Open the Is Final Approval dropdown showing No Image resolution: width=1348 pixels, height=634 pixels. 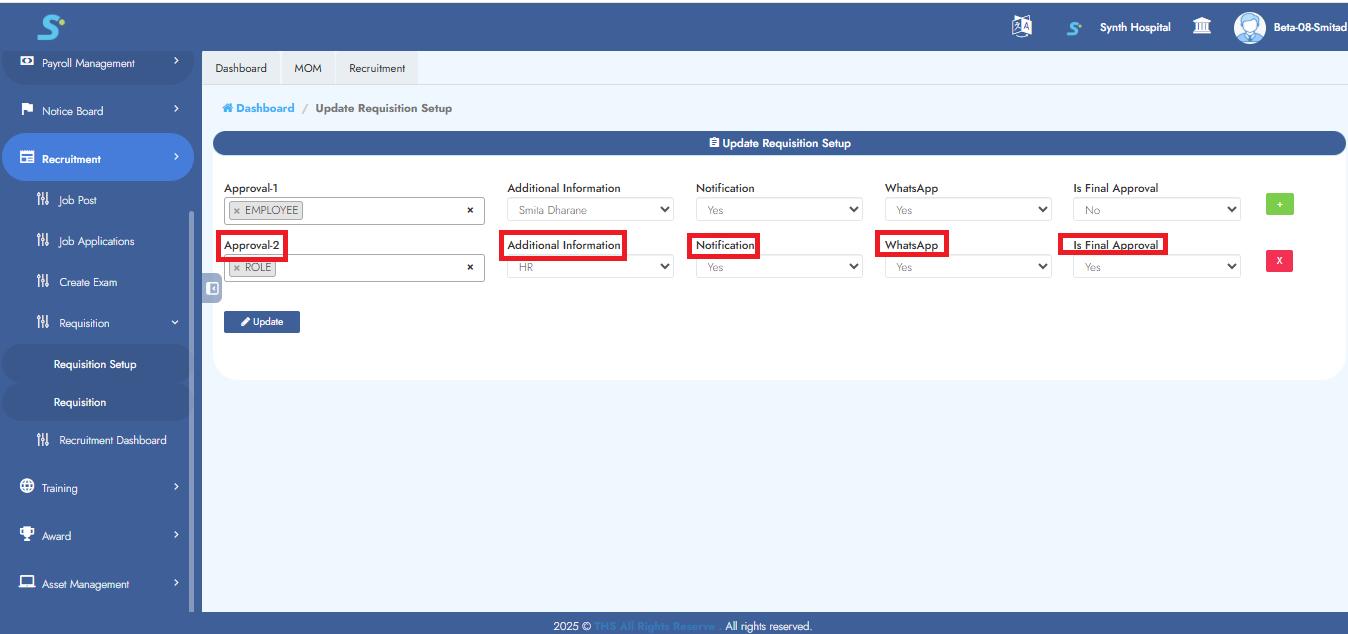tap(1156, 209)
